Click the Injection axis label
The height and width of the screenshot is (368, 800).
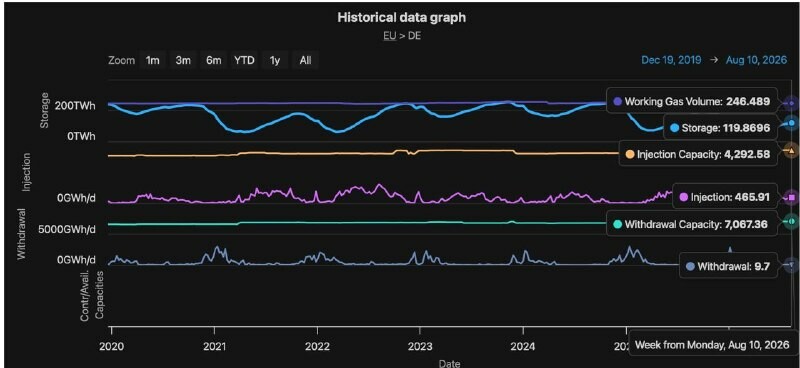[27, 172]
